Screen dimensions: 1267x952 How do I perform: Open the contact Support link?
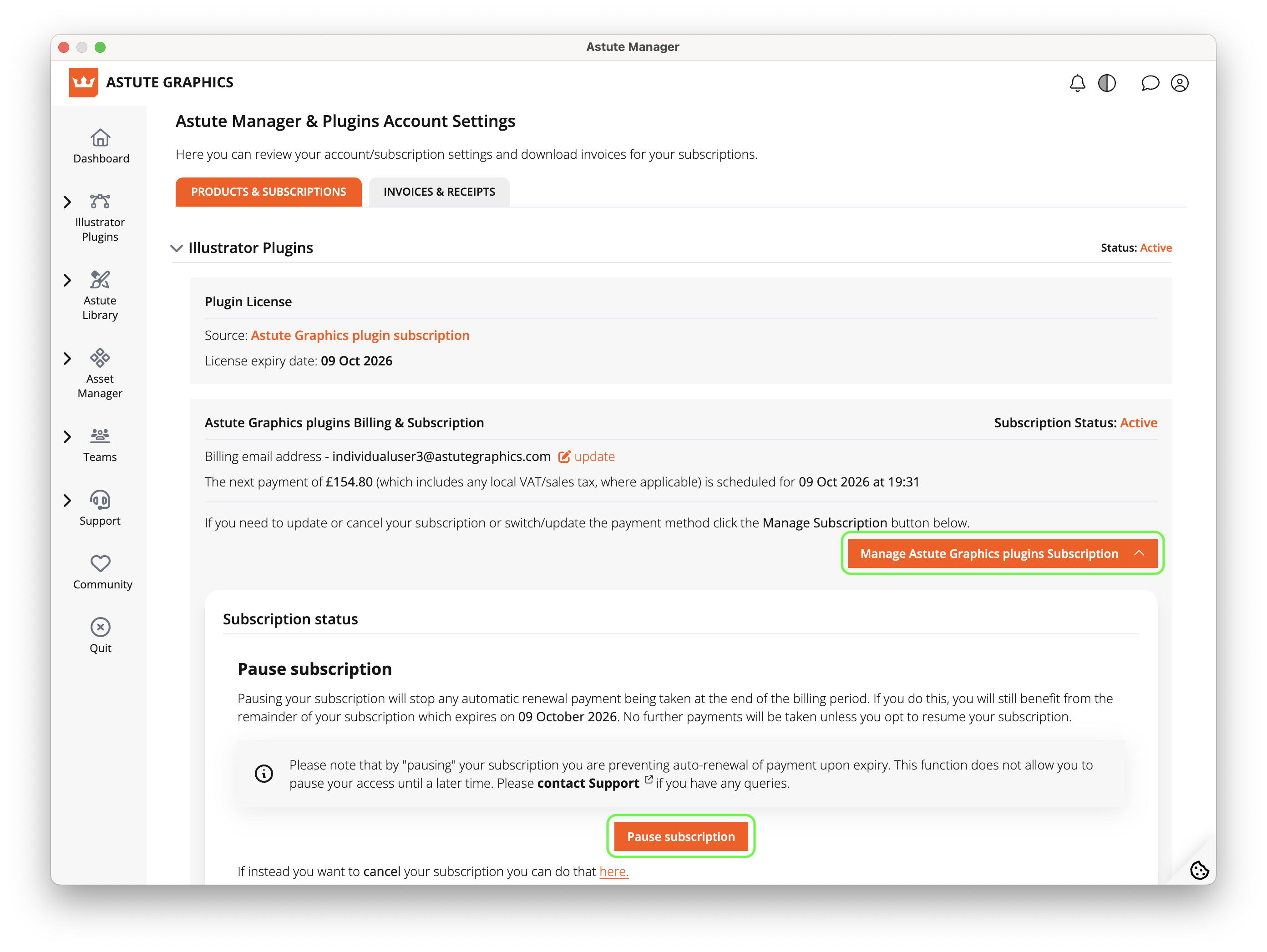point(588,783)
